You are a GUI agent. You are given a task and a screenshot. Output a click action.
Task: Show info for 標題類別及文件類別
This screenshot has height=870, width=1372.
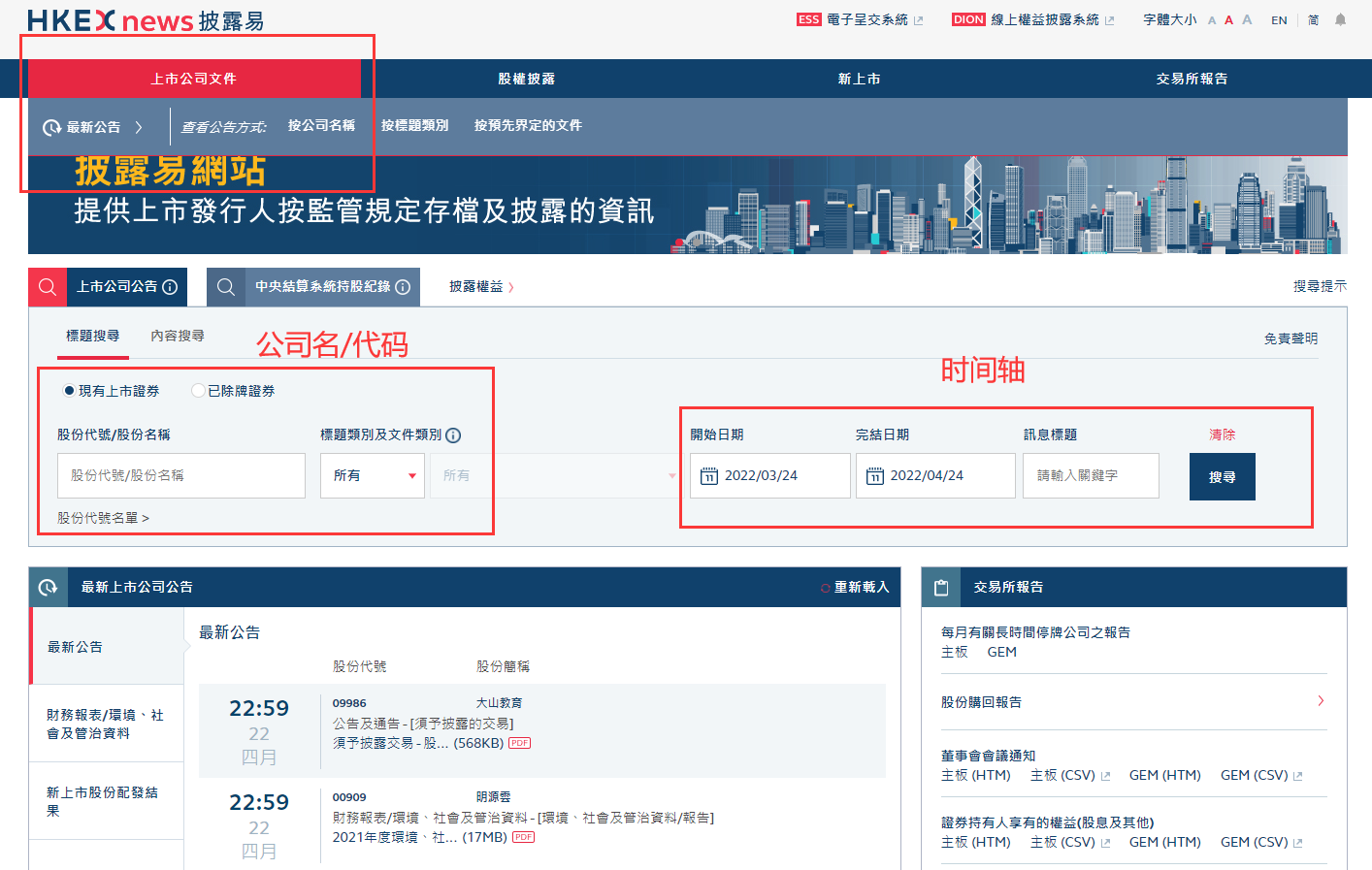click(453, 435)
